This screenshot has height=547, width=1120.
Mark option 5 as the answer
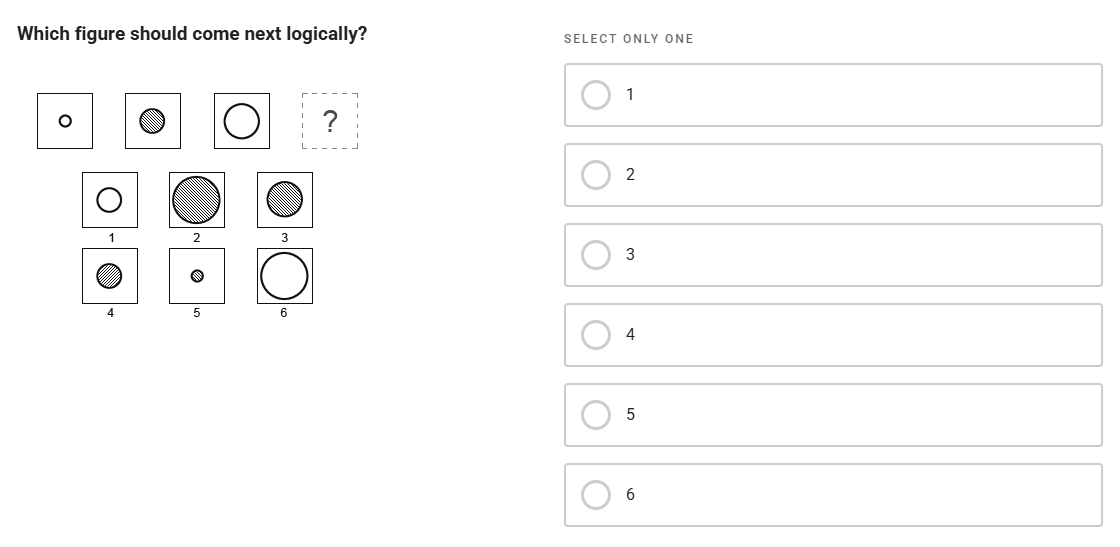(x=596, y=415)
